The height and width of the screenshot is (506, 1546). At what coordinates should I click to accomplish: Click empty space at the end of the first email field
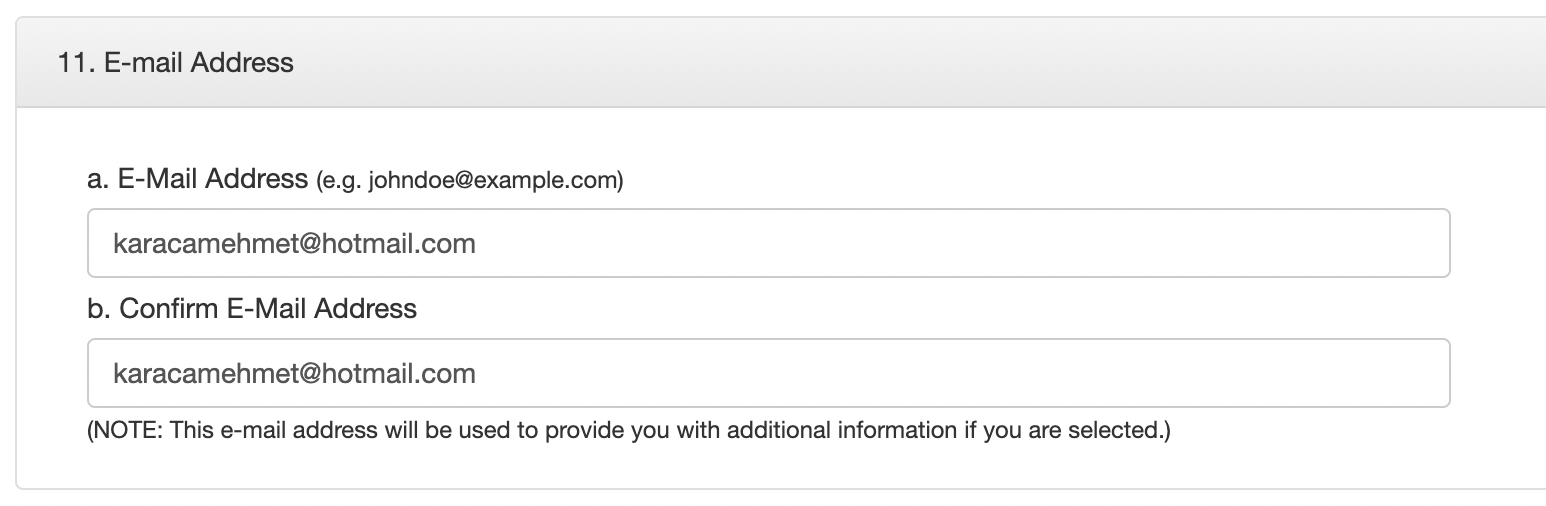coord(960,243)
